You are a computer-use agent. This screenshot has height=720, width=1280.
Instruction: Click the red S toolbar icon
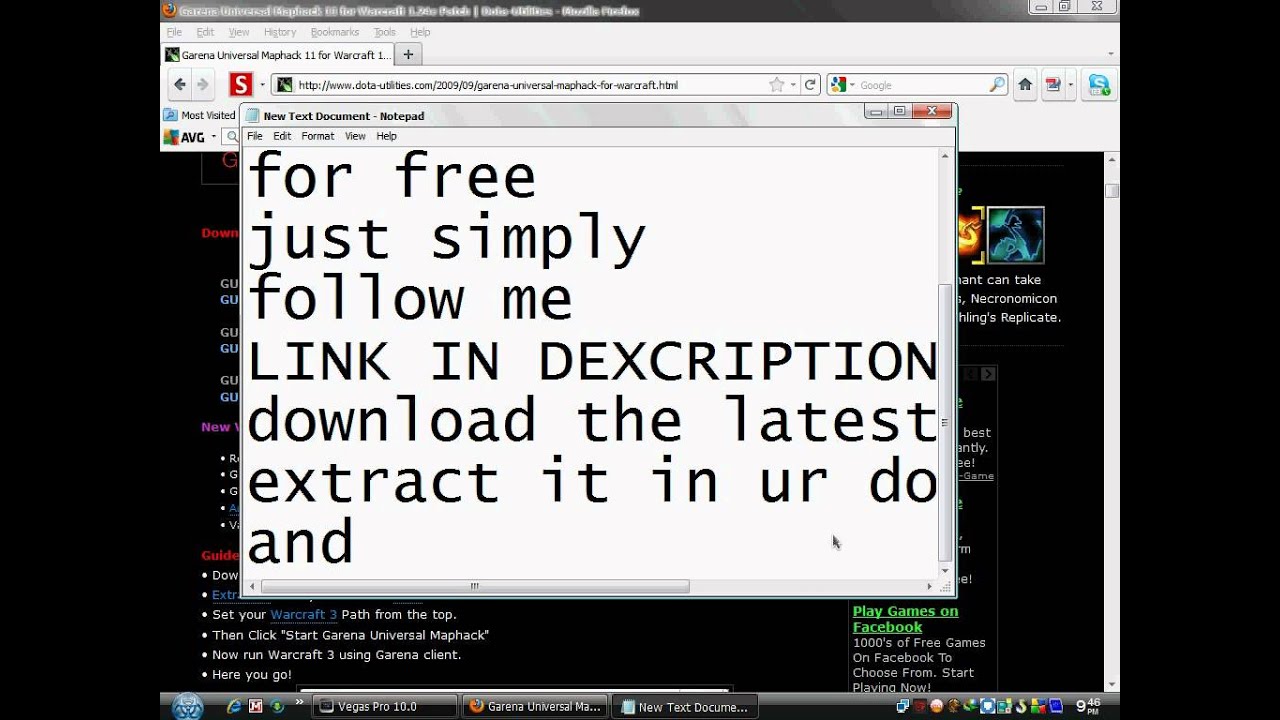(241, 85)
